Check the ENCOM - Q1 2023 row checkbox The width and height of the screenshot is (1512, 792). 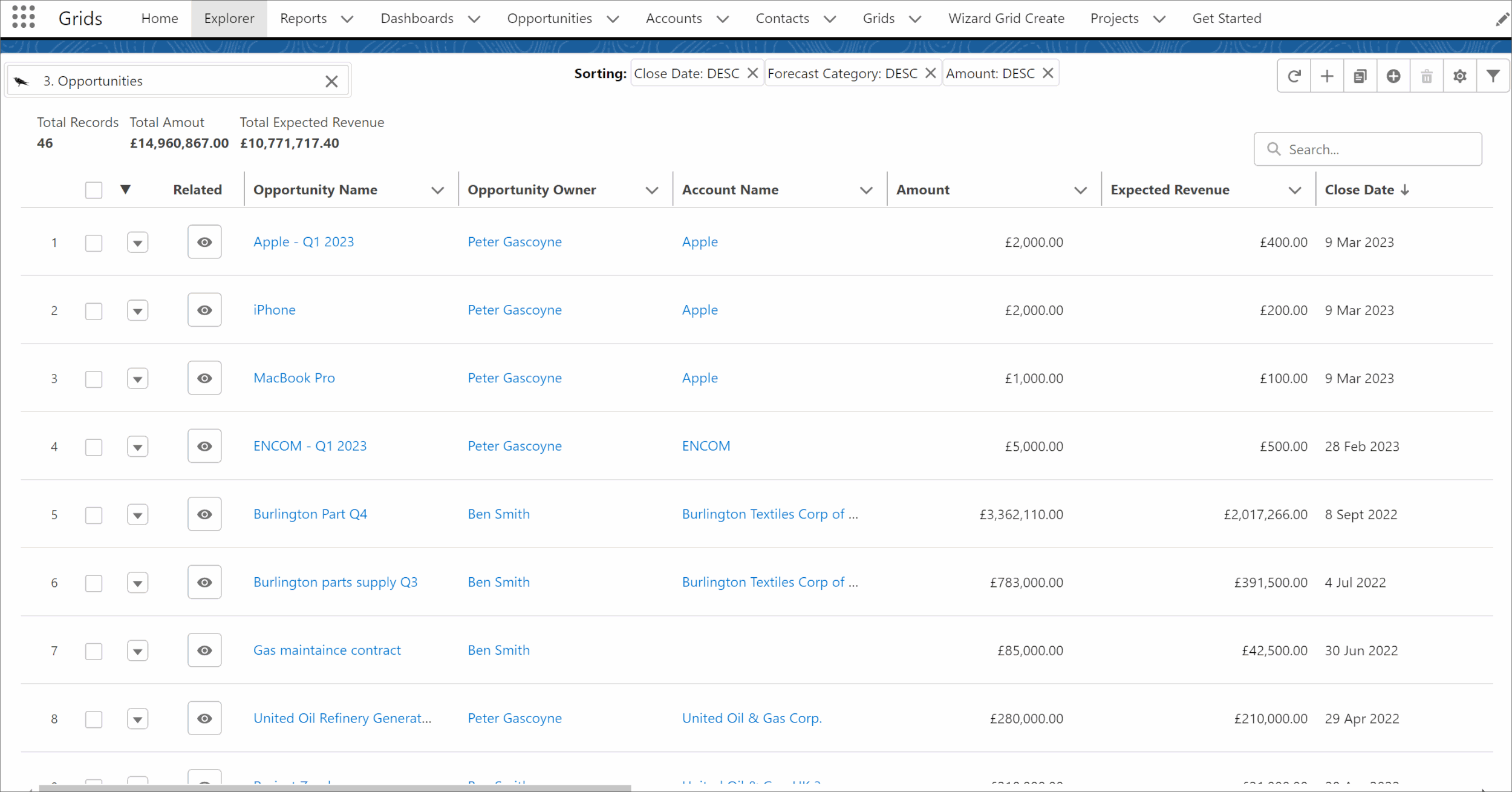(x=94, y=447)
